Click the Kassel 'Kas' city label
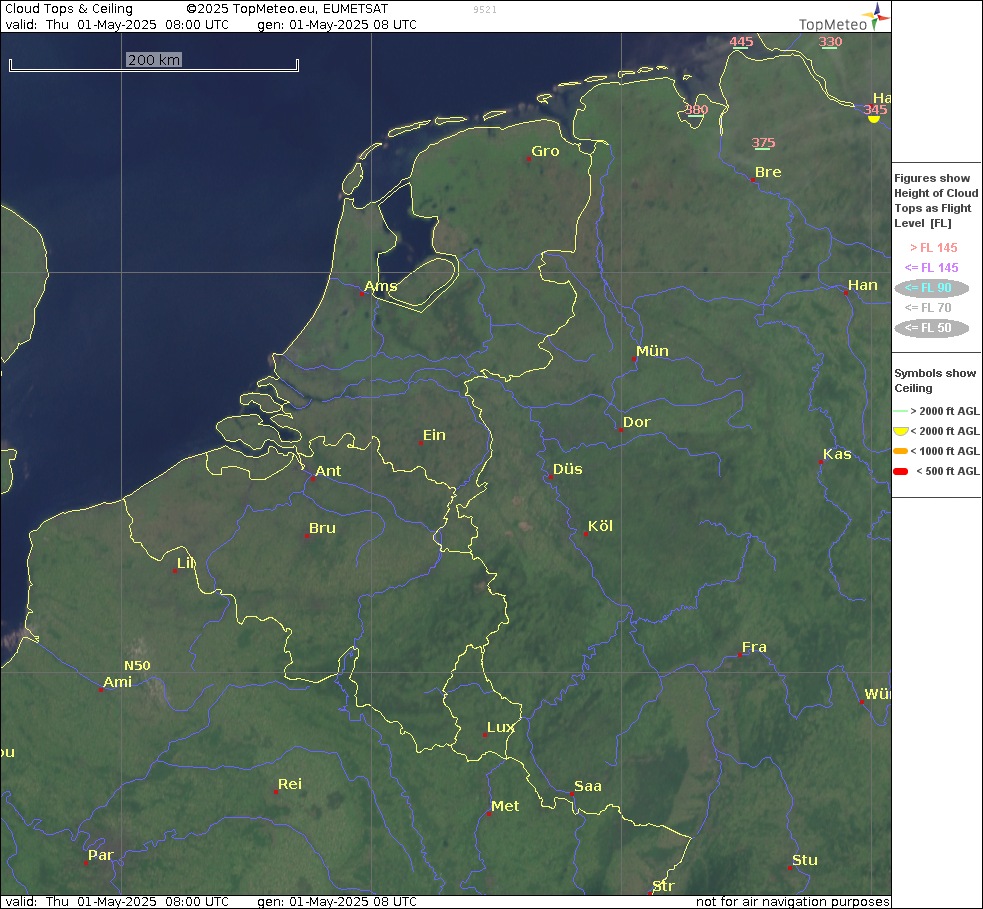 pos(837,454)
